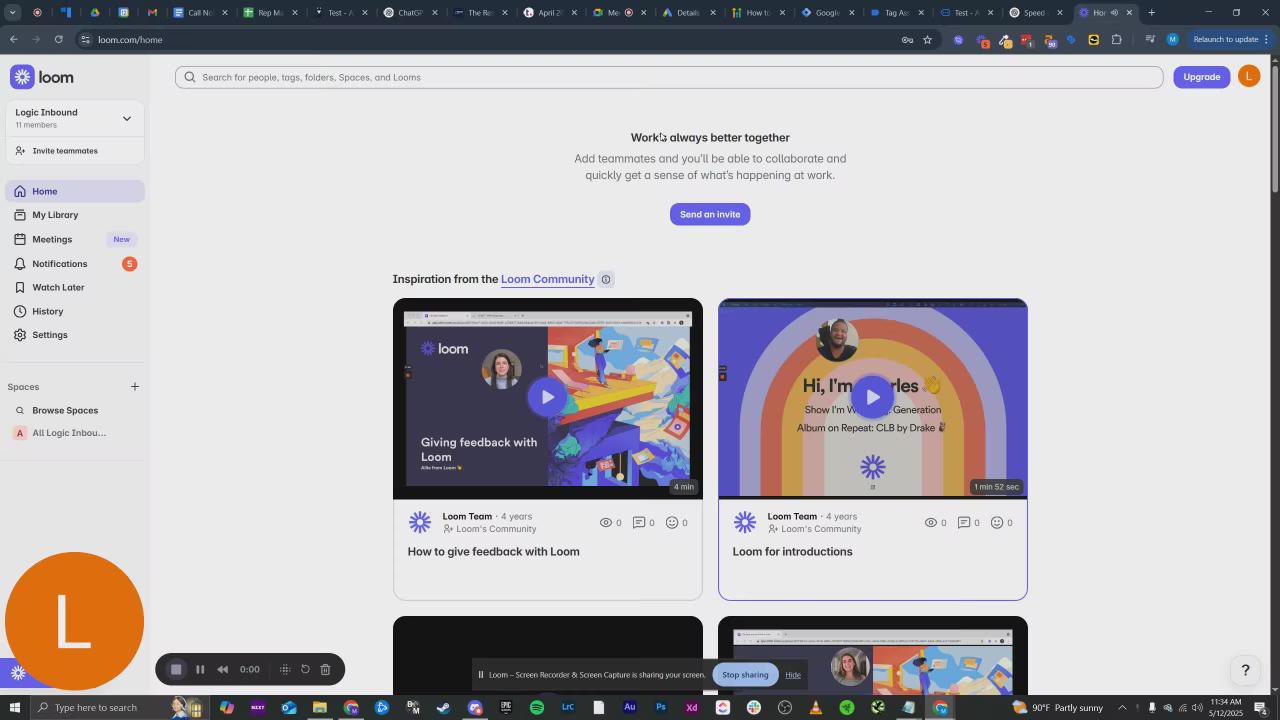Screen dimensions: 1280x720
Task: Open Loom for introductions title
Action: pyautogui.click(x=792, y=552)
